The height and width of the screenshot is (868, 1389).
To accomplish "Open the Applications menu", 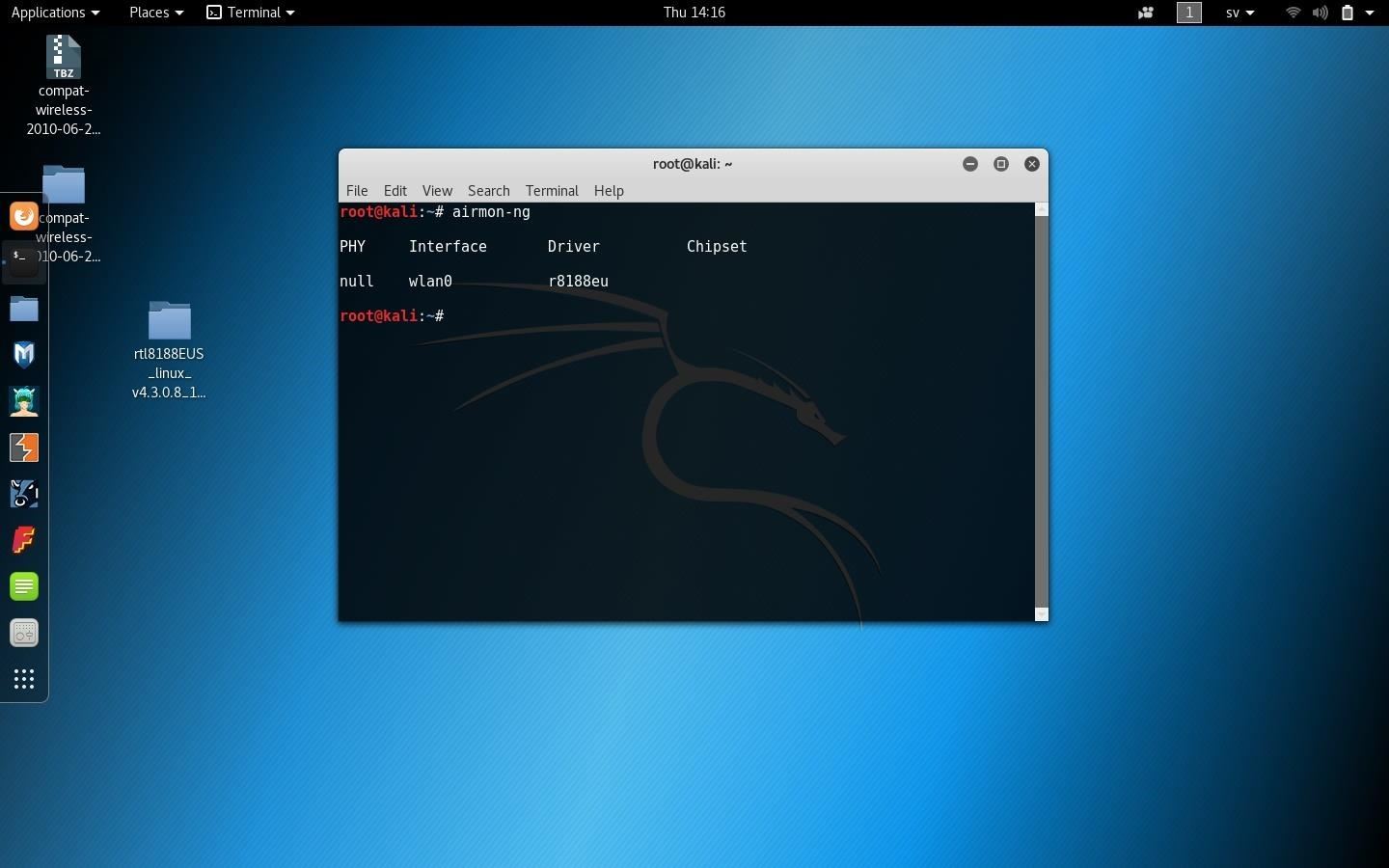I will (55, 13).
